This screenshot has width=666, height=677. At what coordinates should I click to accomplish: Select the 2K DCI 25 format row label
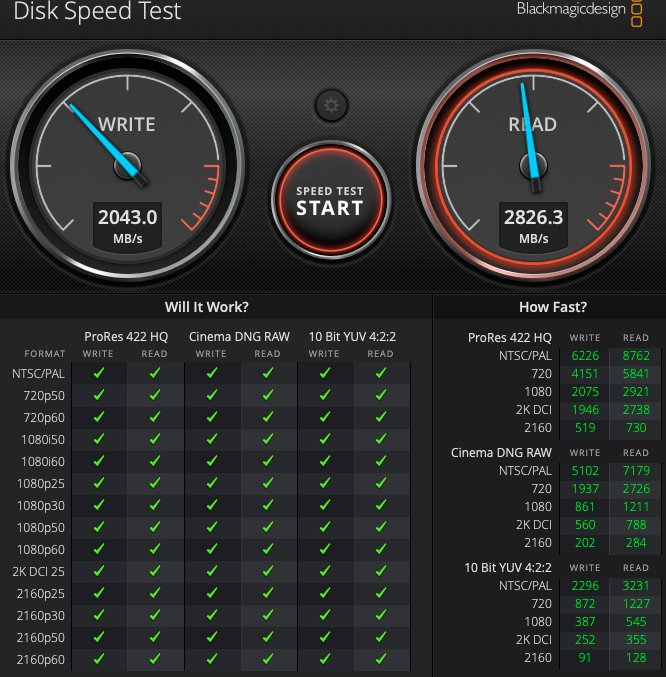[x=38, y=572]
